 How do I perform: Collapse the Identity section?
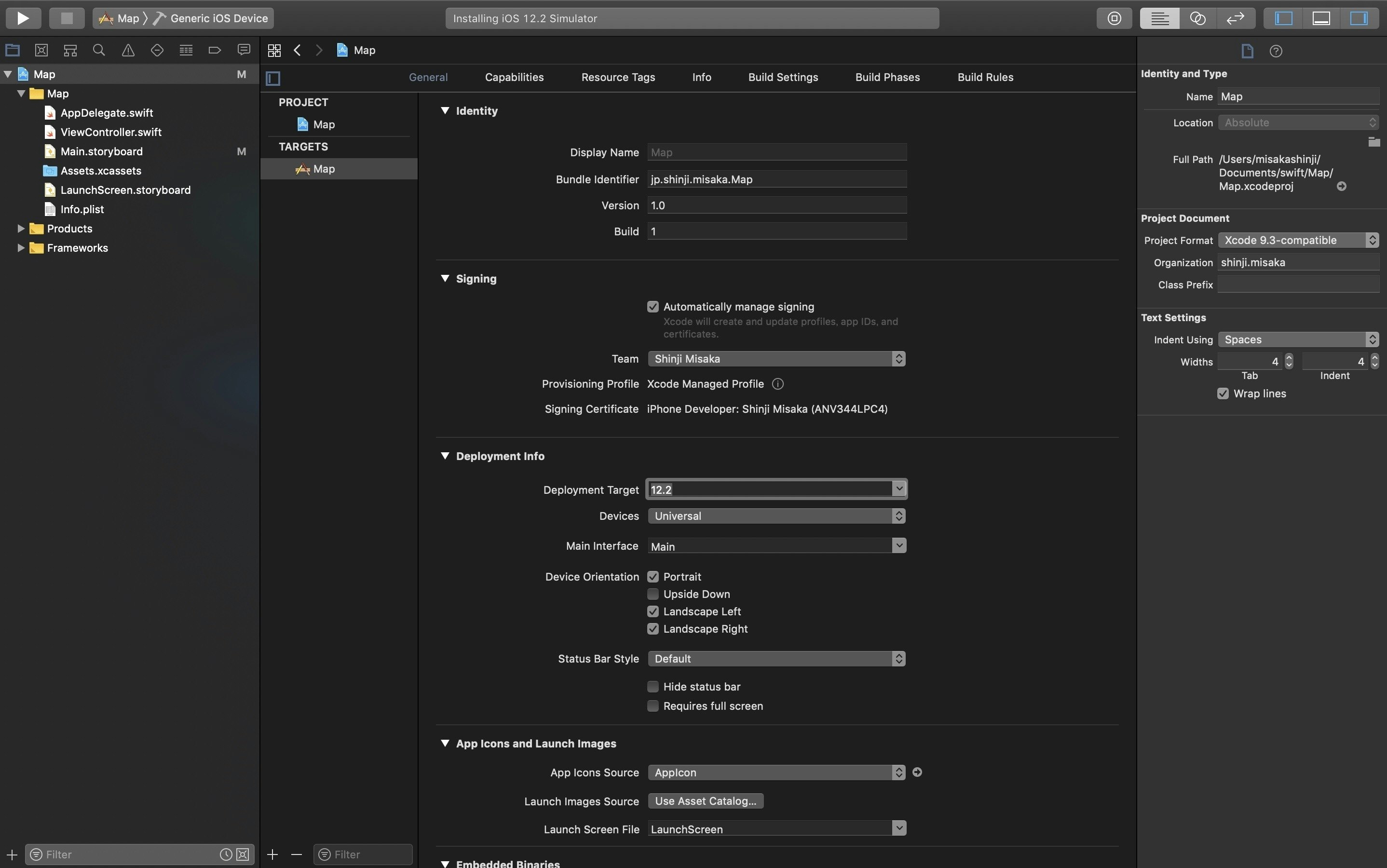[444, 111]
